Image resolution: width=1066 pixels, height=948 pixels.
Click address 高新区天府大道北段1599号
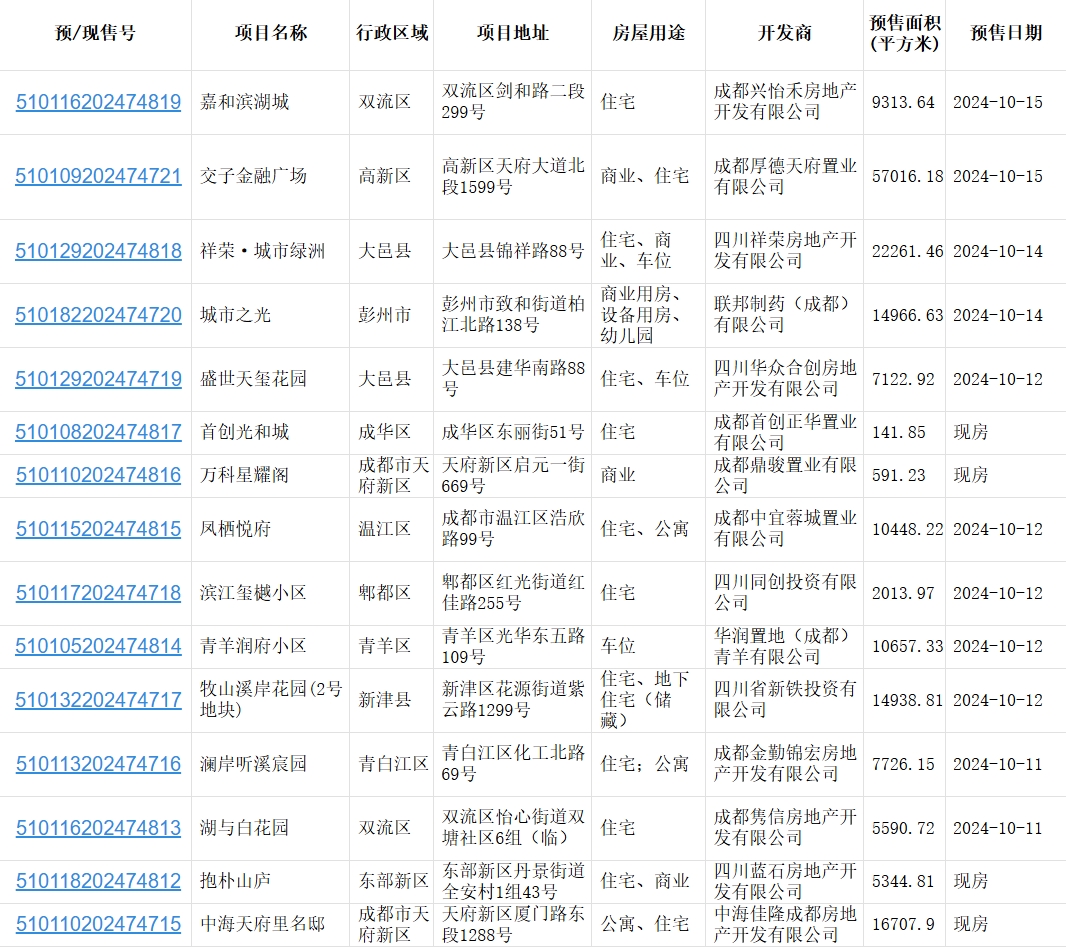coord(513,176)
